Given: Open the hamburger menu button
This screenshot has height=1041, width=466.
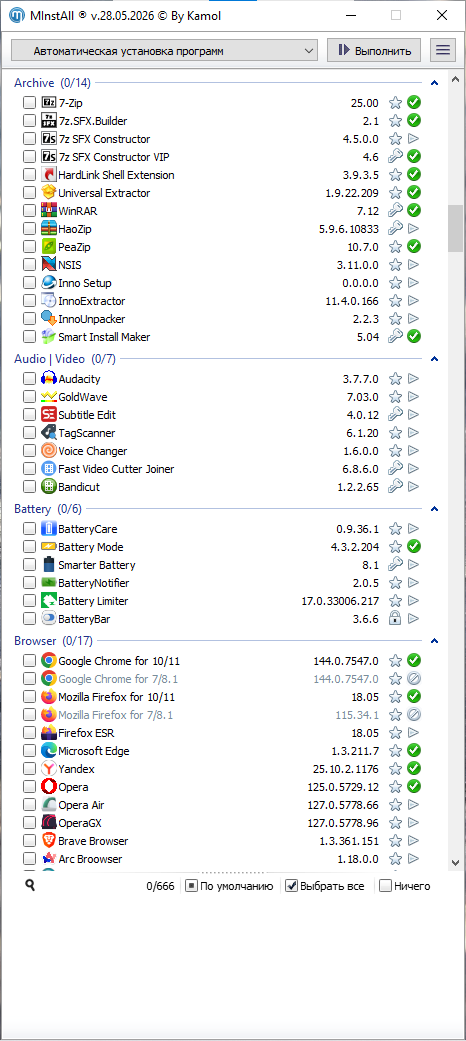Looking at the screenshot, I should click(443, 50).
